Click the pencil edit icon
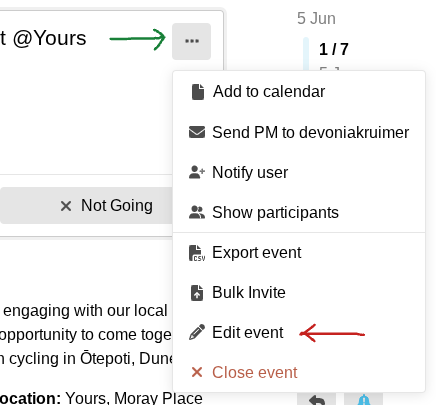The height and width of the screenshot is (405, 436). [x=197, y=332]
